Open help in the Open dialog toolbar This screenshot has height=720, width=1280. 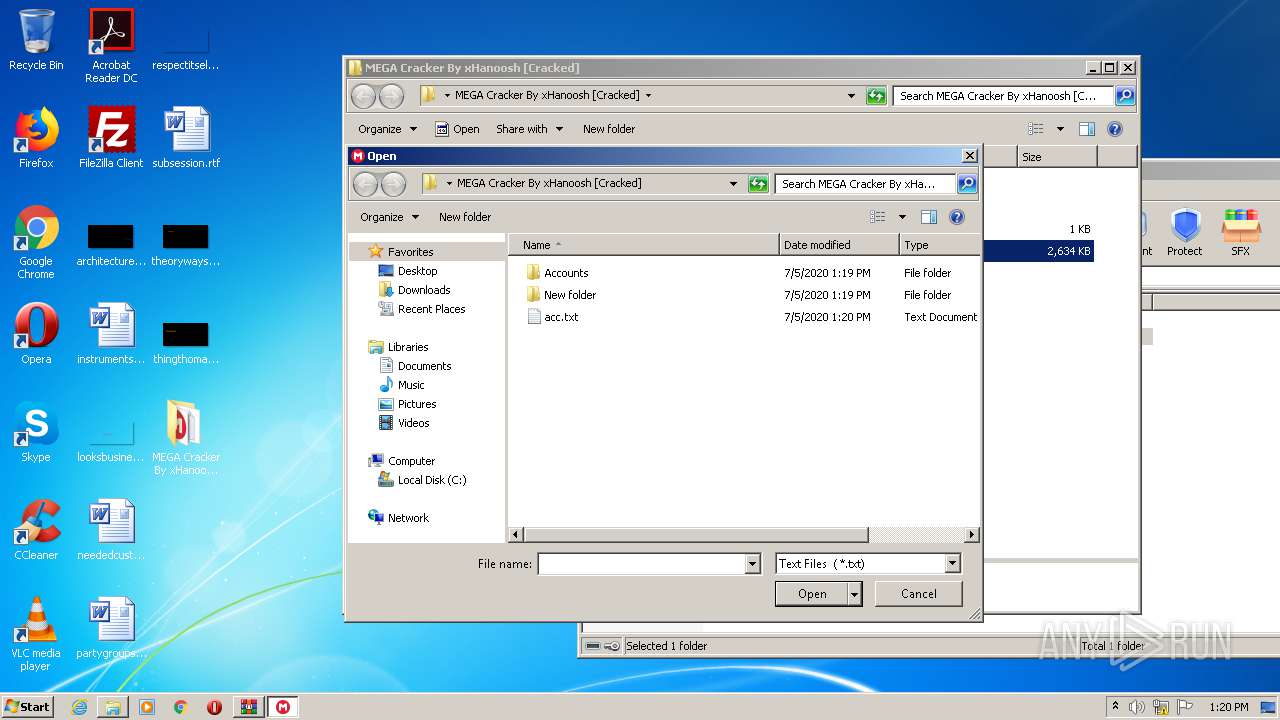[957, 217]
